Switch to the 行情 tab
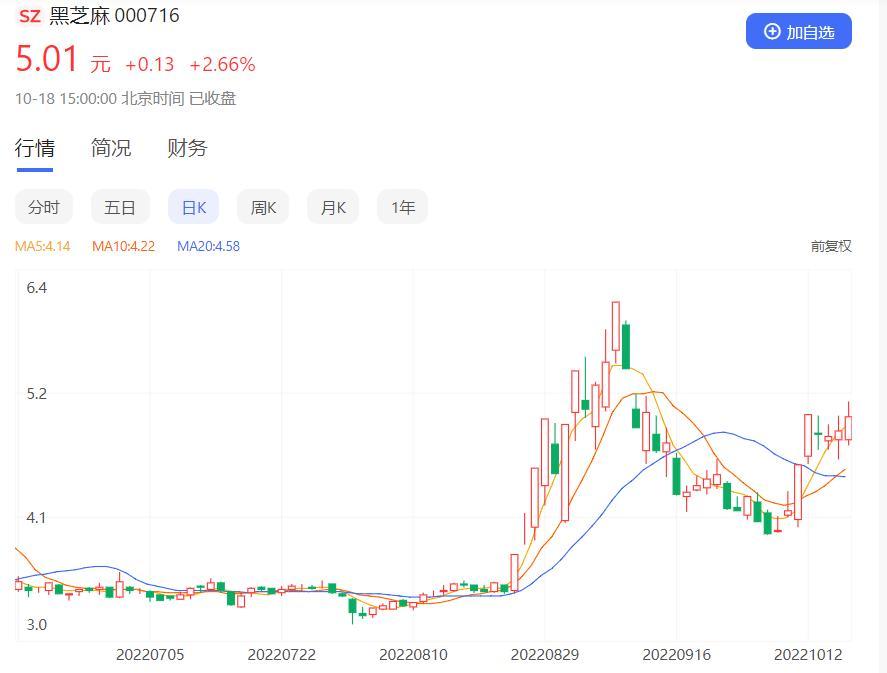 click(35, 148)
